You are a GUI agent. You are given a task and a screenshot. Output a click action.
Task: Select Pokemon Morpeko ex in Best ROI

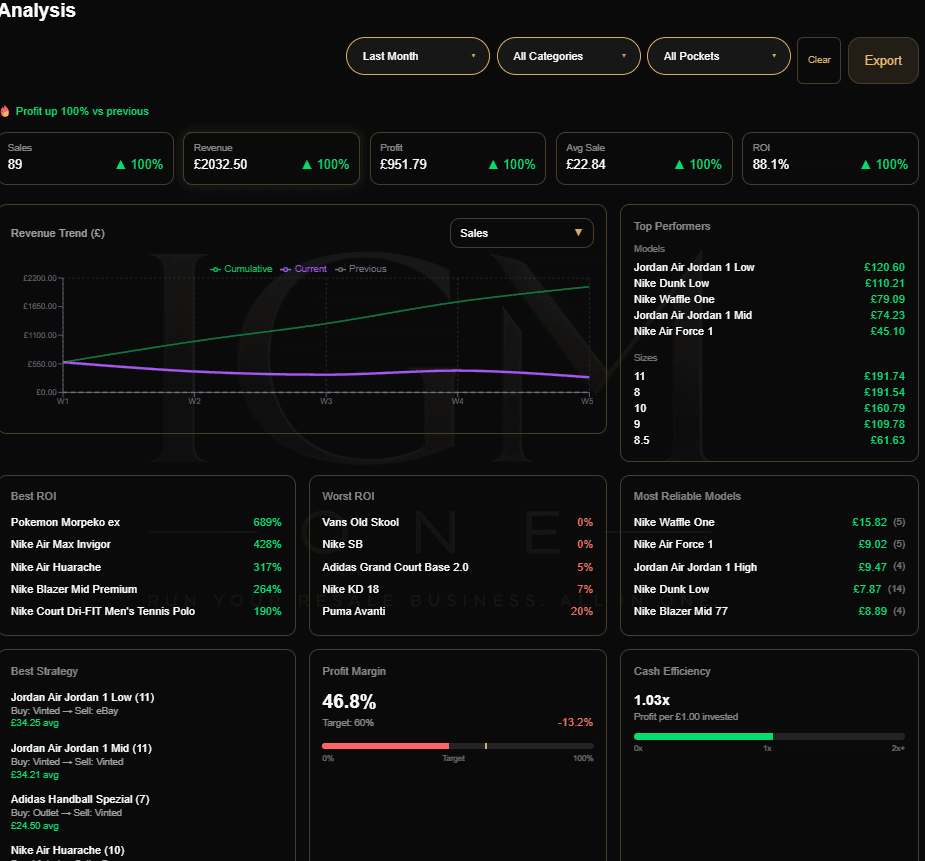(146, 522)
